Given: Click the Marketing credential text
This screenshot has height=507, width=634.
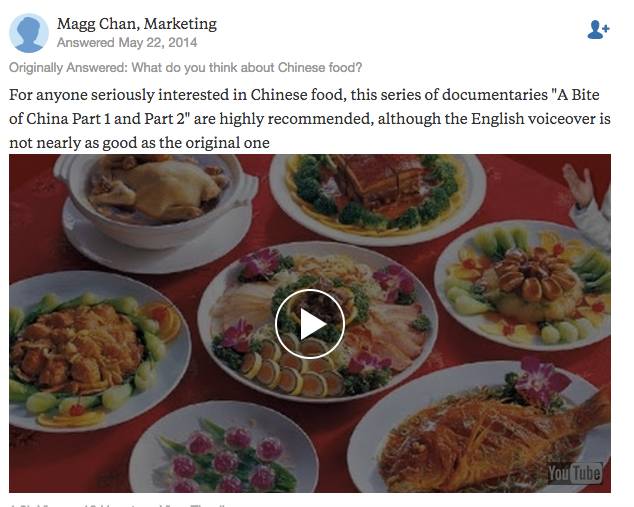Looking at the screenshot, I should click(x=180, y=24).
